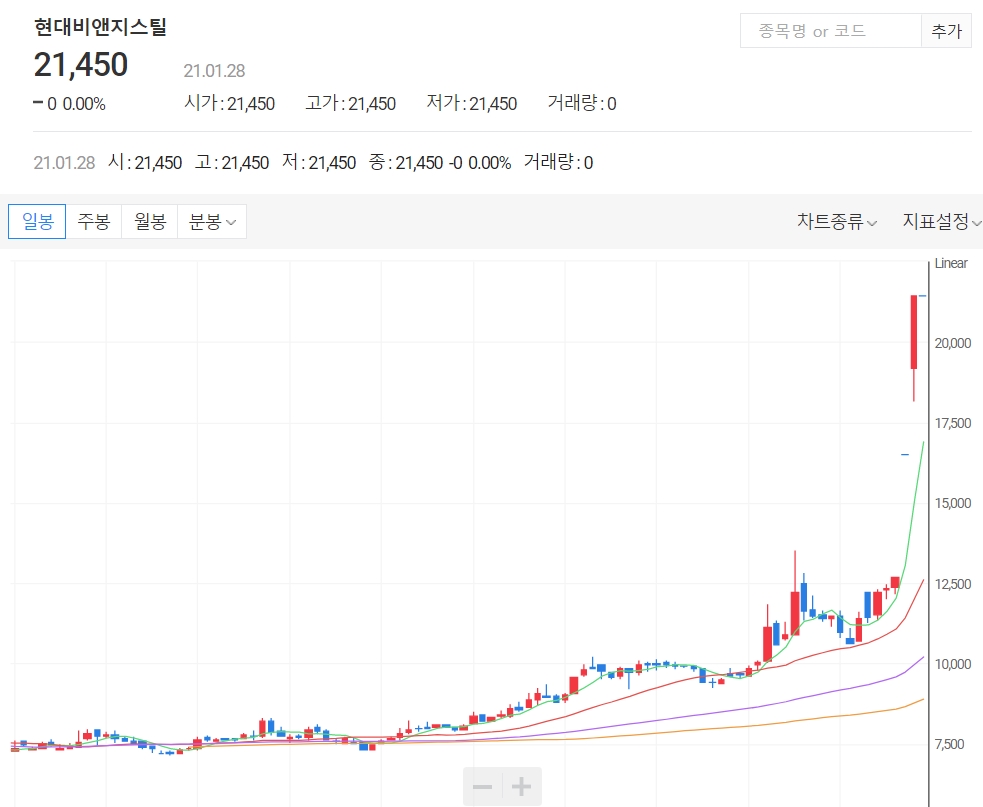Open the 차트종류 chart type dropdown
Image resolution: width=983 pixels, height=807 pixels.
(x=837, y=221)
